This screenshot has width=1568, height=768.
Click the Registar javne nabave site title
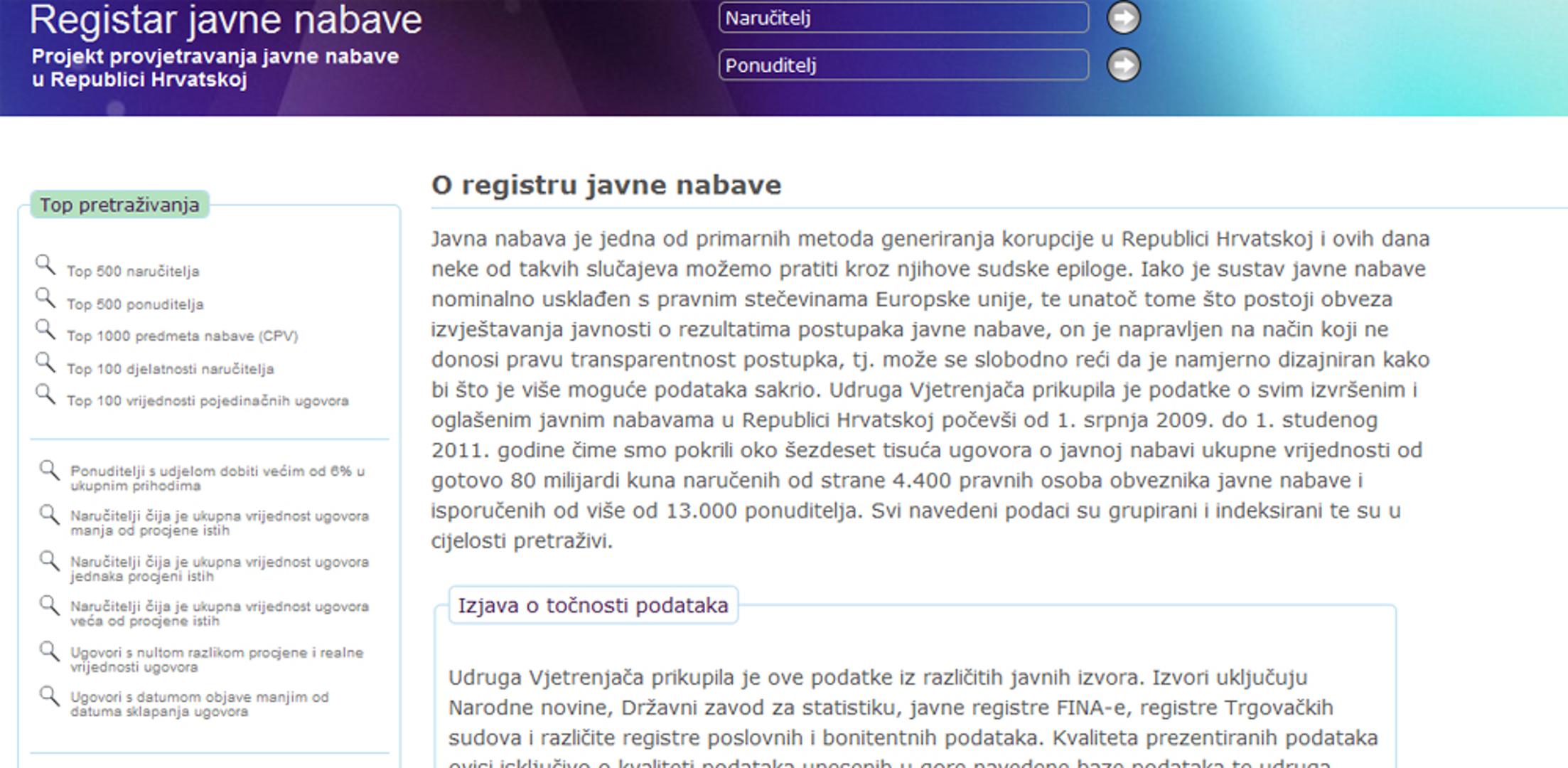click(x=225, y=20)
